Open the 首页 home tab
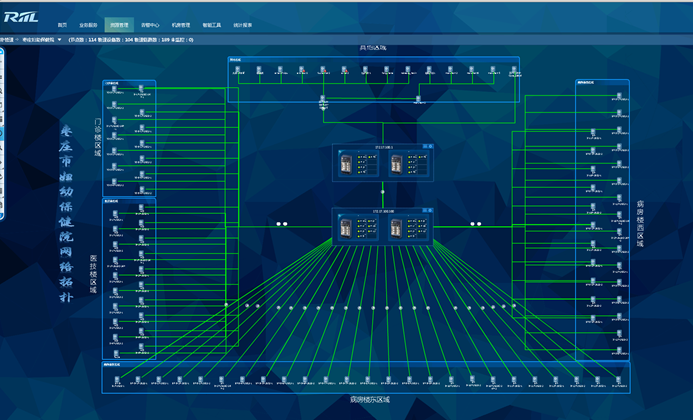 pyautogui.click(x=63, y=23)
